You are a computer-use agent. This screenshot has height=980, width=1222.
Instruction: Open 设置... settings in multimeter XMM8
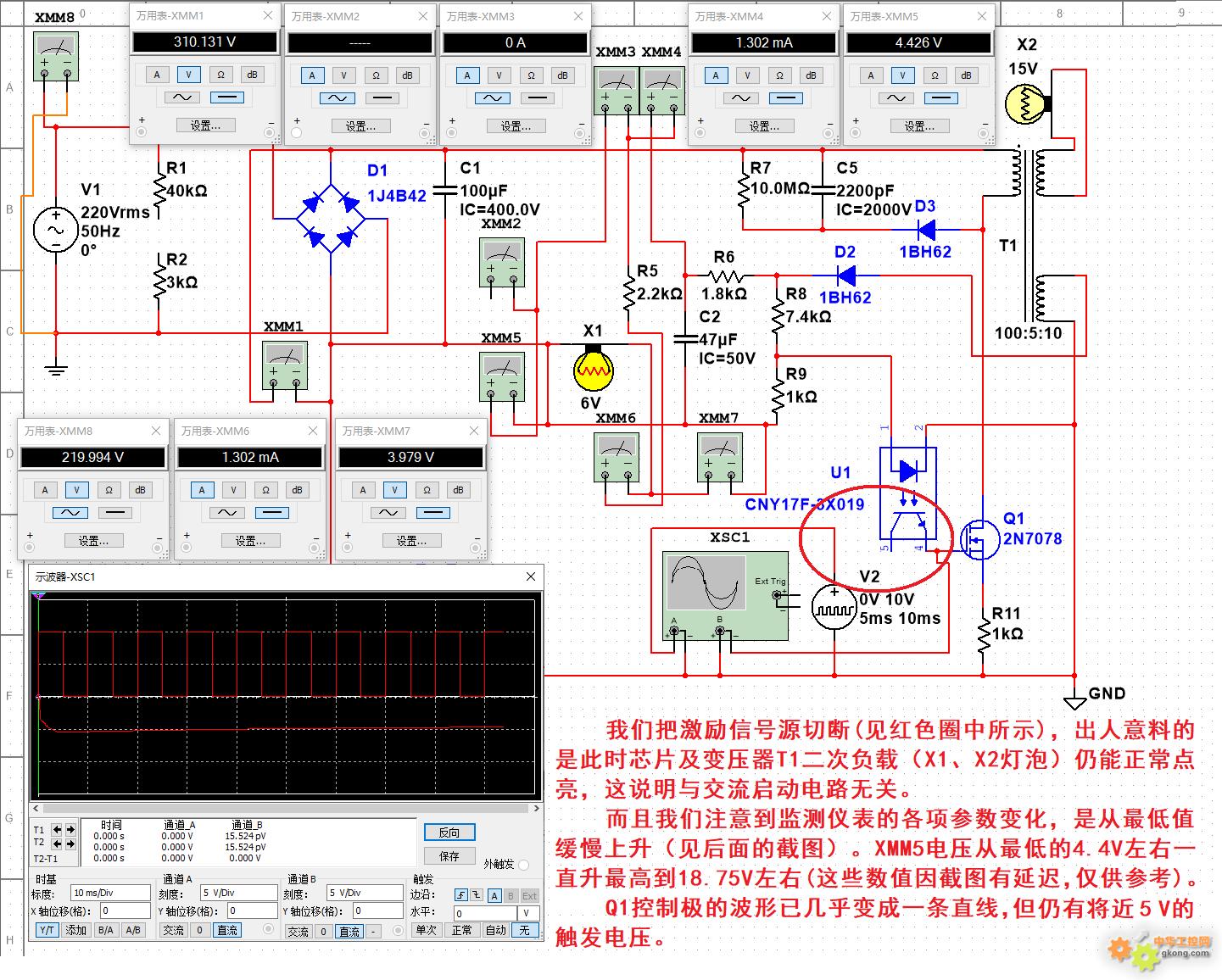pyautogui.click(x=93, y=541)
